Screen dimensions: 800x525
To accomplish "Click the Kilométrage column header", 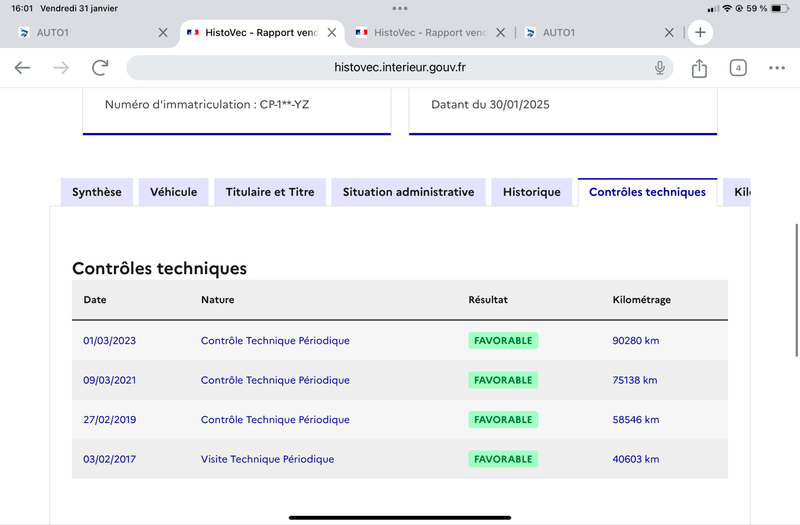I will pos(641,300).
